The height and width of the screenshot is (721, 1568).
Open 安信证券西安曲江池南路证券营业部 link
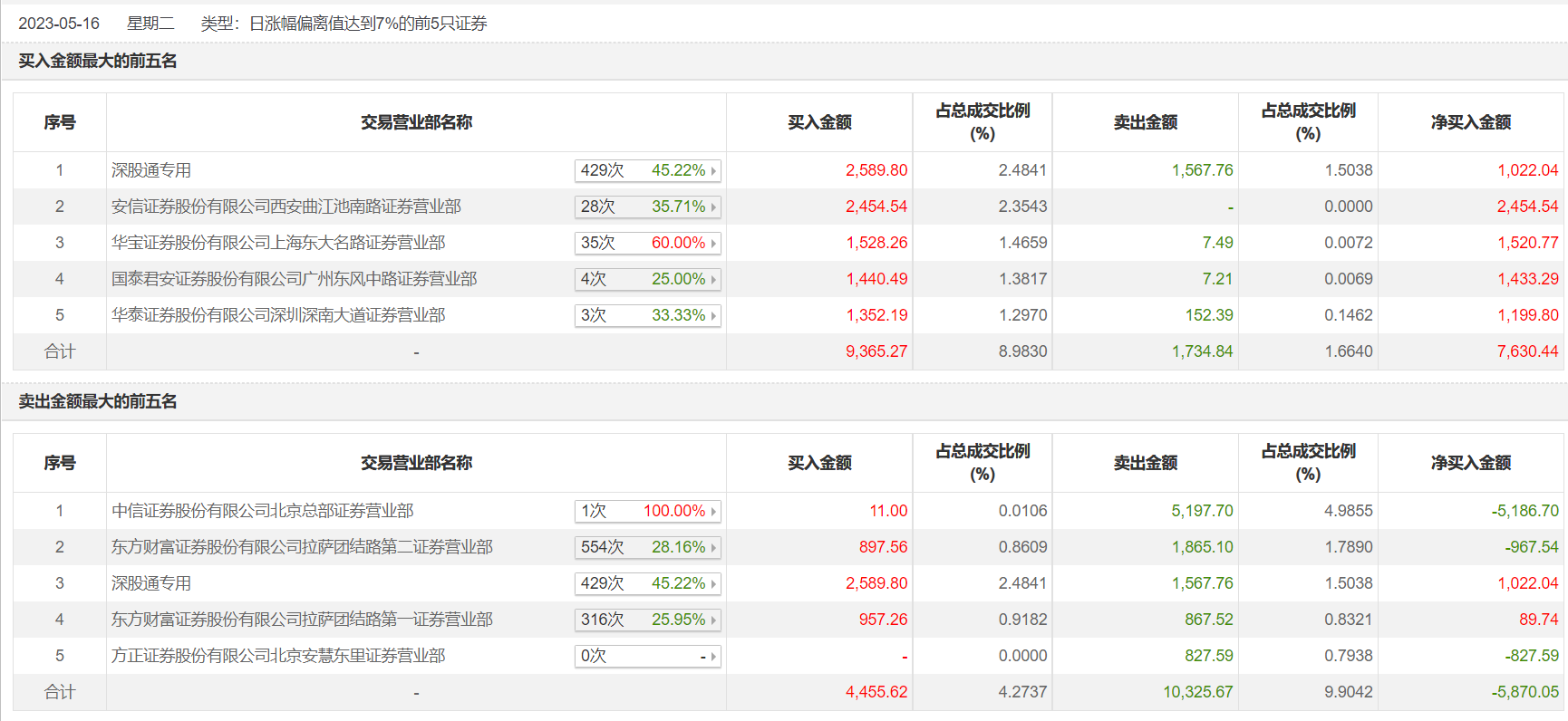pyautogui.click(x=286, y=207)
